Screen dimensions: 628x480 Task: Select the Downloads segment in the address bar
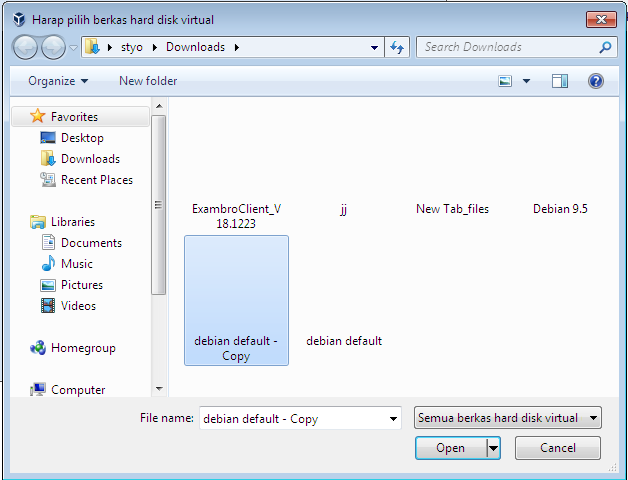tap(195, 47)
